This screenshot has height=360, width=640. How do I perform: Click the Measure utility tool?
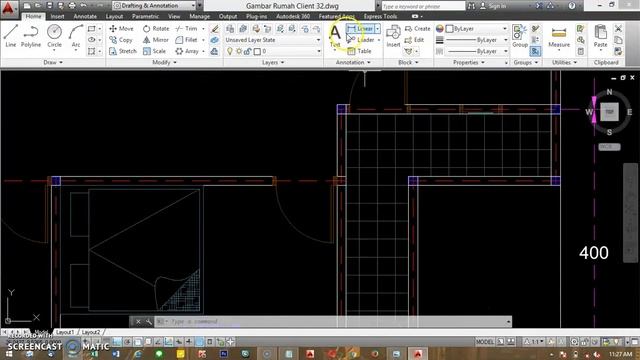tap(559, 37)
